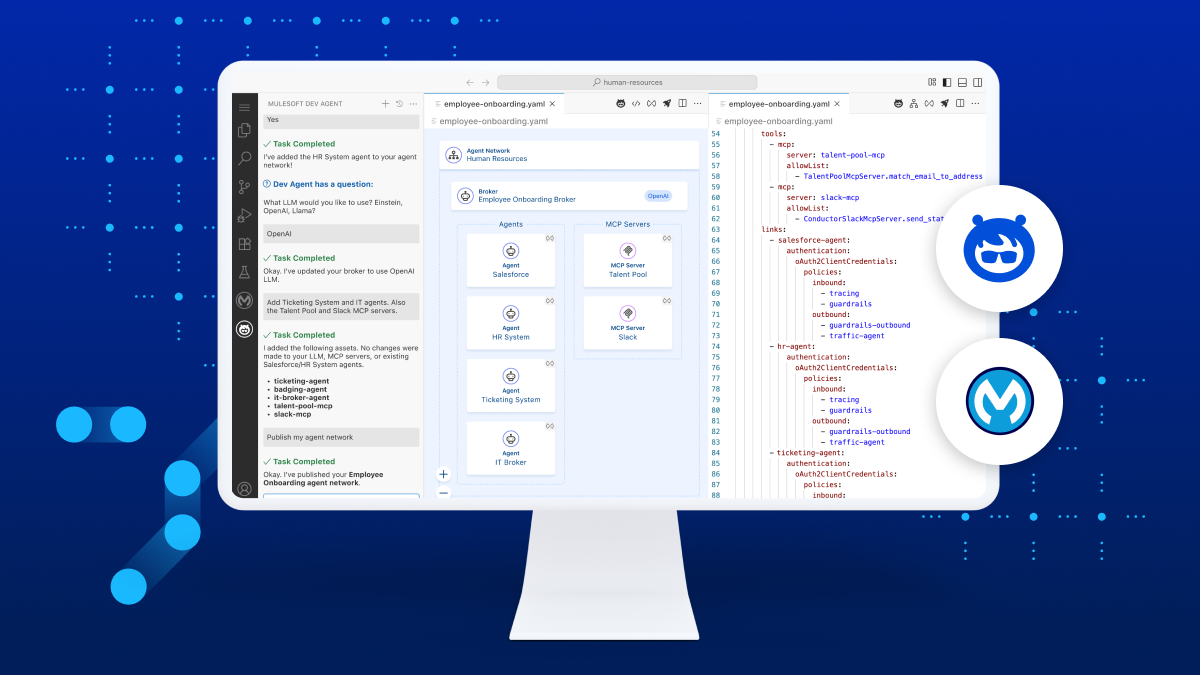Switch to the left employee-onboarding.yaml tab

[x=495, y=102]
